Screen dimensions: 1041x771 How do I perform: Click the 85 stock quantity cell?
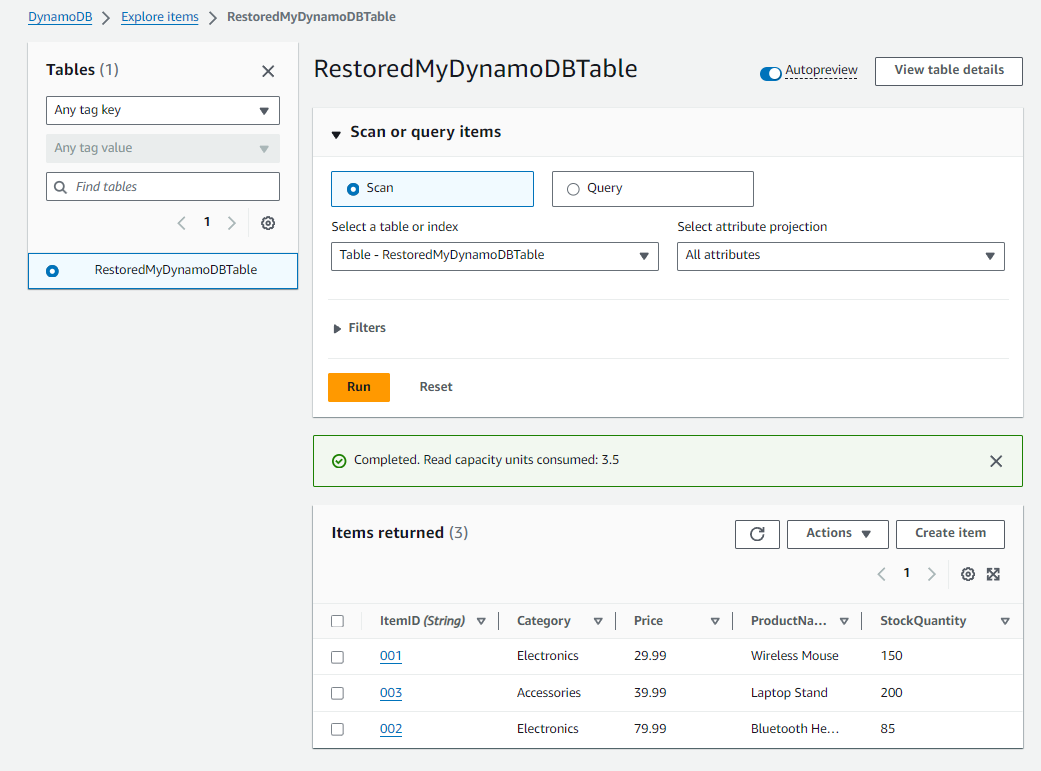(888, 729)
